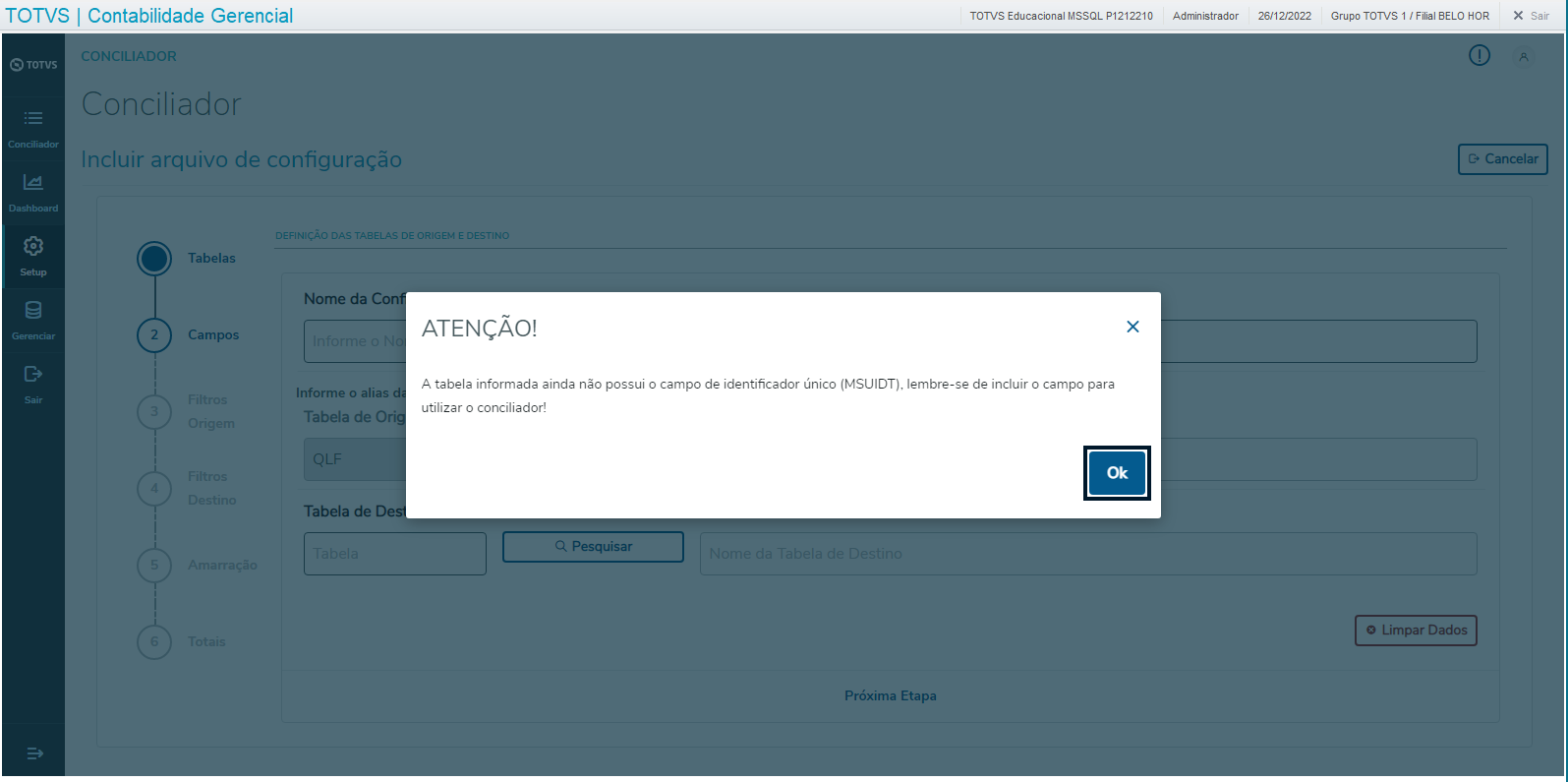Image resolution: width=1568 pixels, height=782 pixels.
Task: Click the 26/12/2022 date in top bar
Action: tap(1284, 16)
